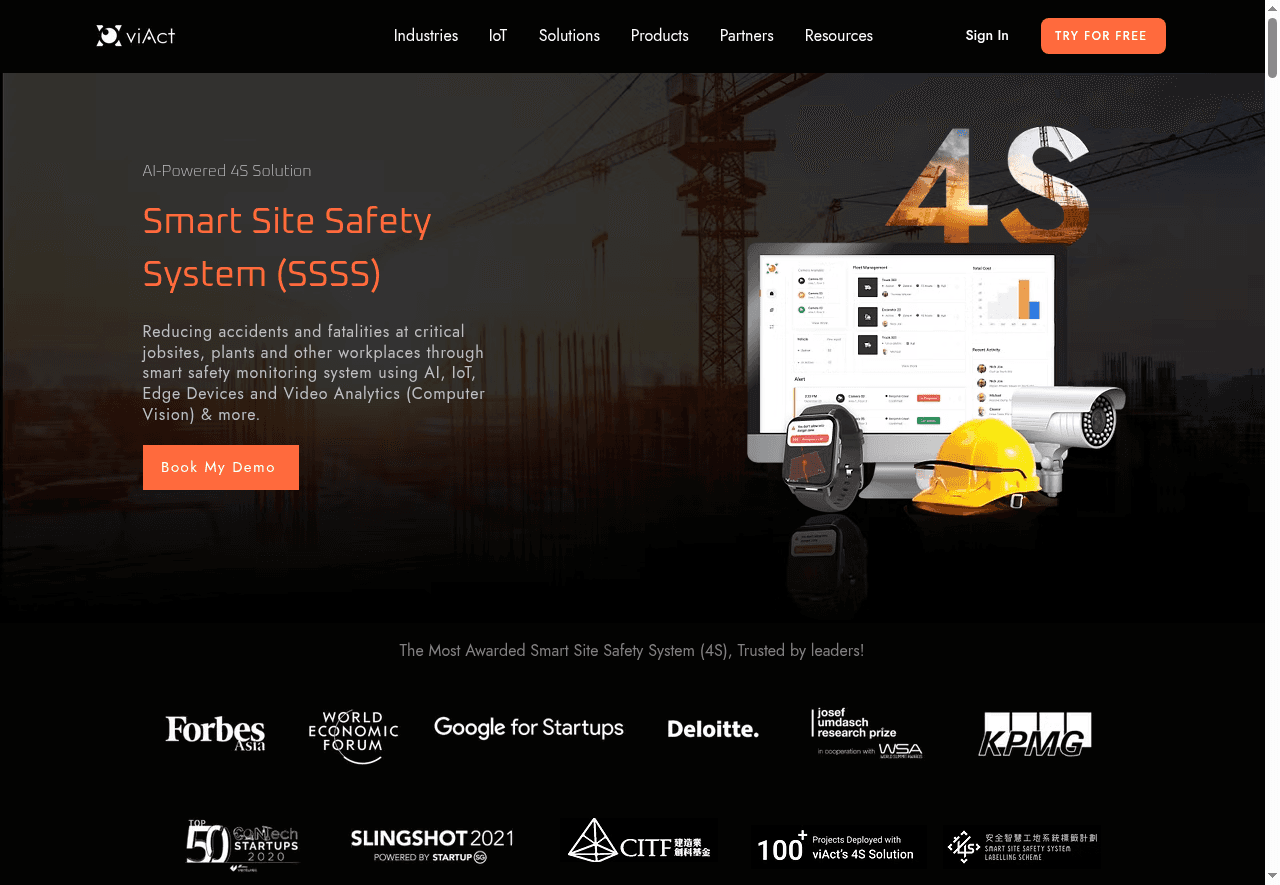Open the Resources menu
Viewport: 1280px width, 885px height.
click(838, 36)
